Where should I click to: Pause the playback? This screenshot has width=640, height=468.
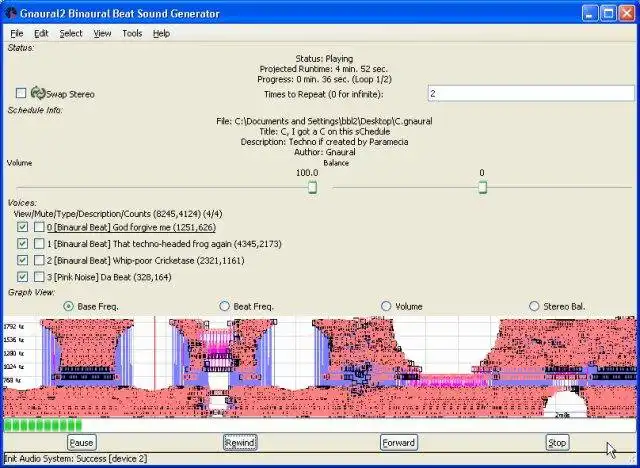[x=81, y=443]
